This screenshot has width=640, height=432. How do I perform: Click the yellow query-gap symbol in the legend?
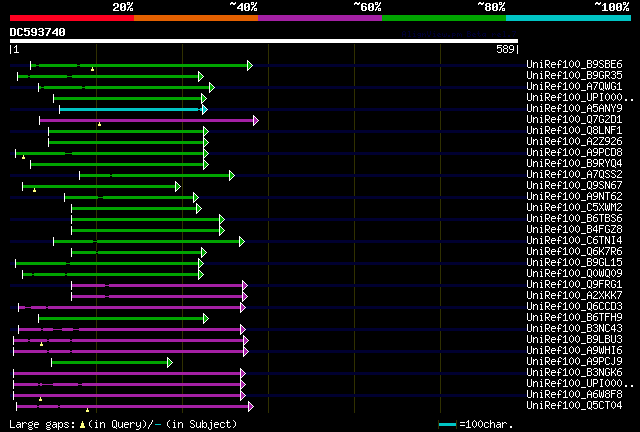[82, 425]
